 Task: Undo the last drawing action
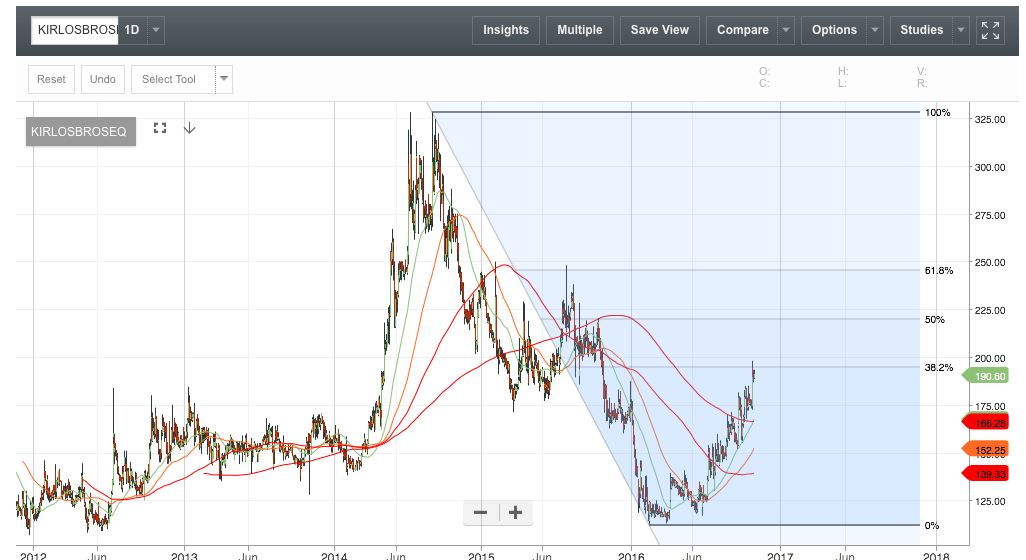point(103,79)
